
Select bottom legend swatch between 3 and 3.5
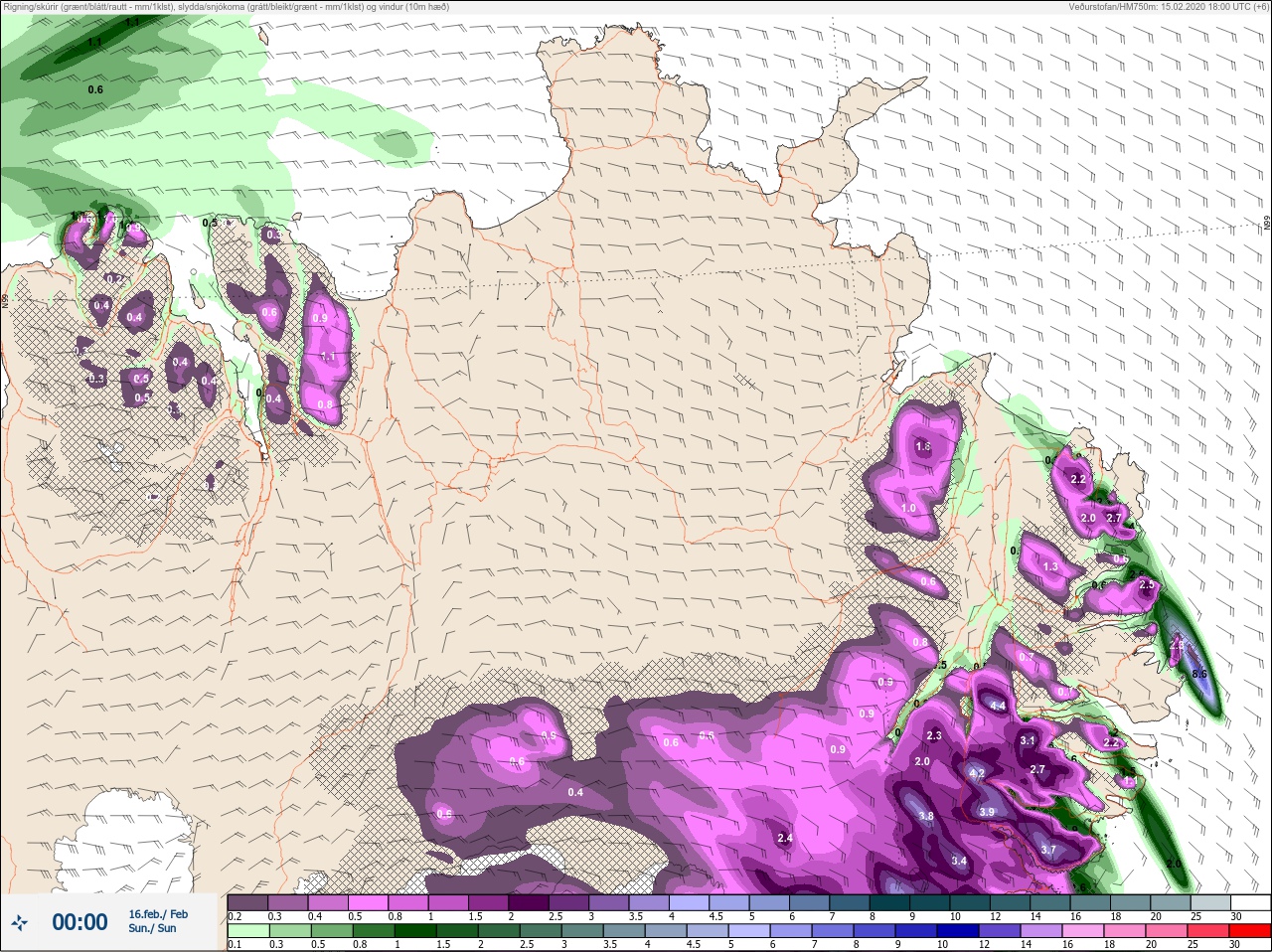click(582, 931)
